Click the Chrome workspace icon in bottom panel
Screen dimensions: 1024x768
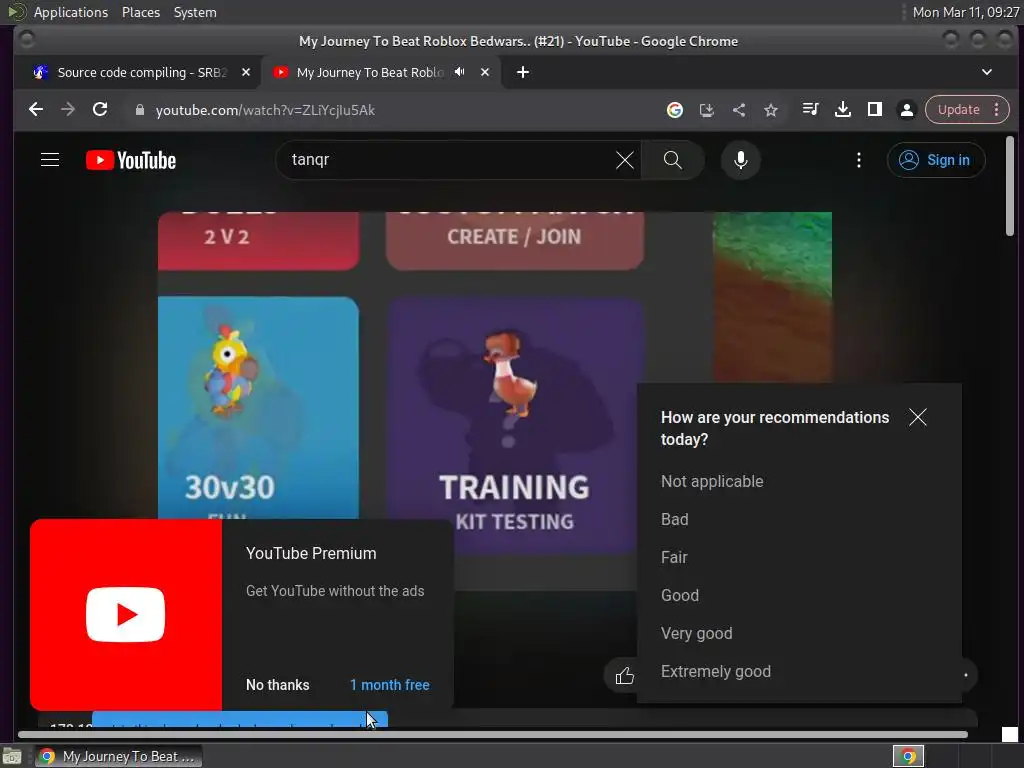[908, 756]
